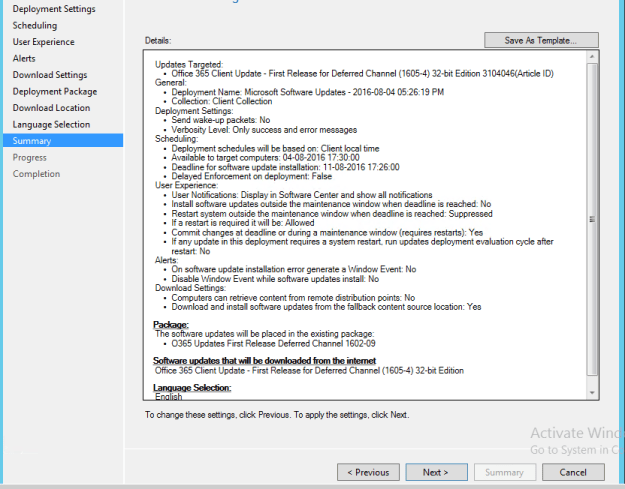
Task: Open the Scheduling wizard page
Action: [x=35, y=26]
